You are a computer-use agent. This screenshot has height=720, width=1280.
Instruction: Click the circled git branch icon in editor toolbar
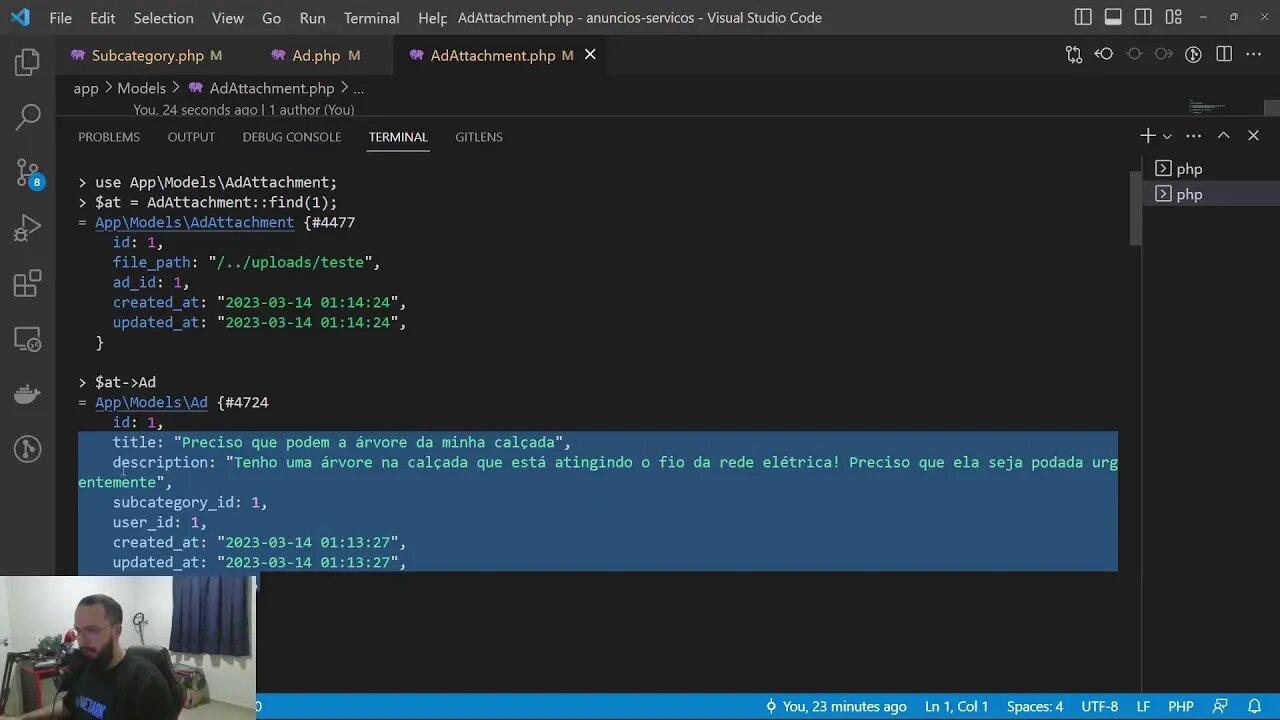(1193, 55)
